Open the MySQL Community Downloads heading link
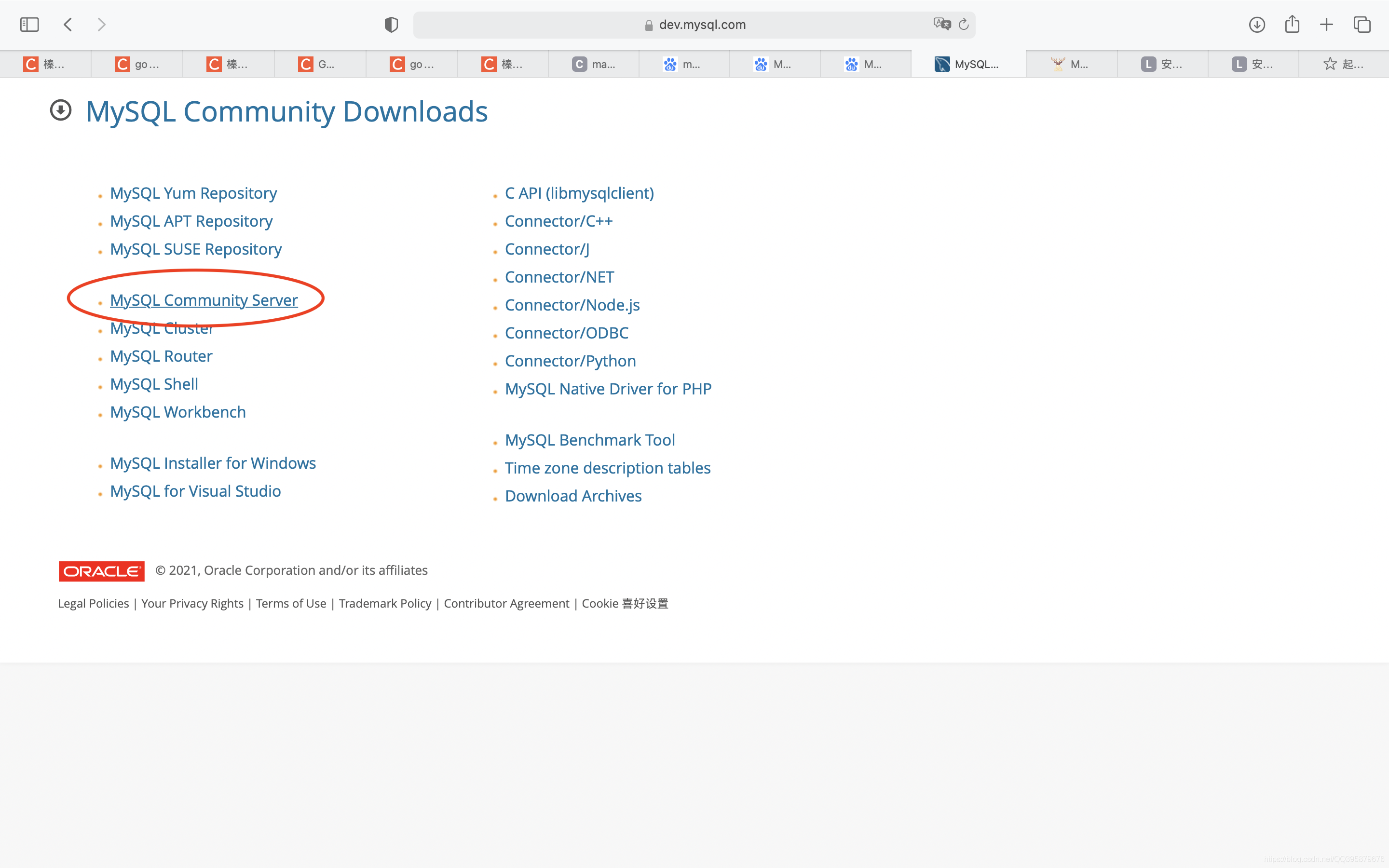Image resolution: width=1389 pixels, height=868 pixels. (x=286, y=111)
